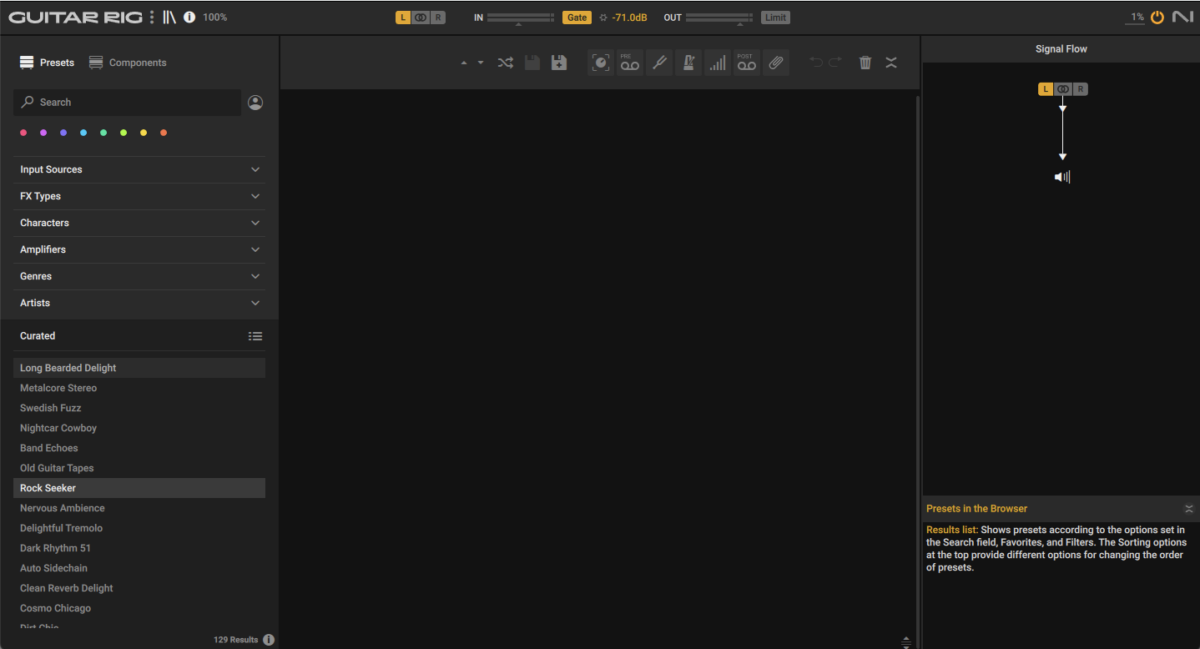Filter by the purple color tag
1200x649 pixels.
click(x=63, y=133)
